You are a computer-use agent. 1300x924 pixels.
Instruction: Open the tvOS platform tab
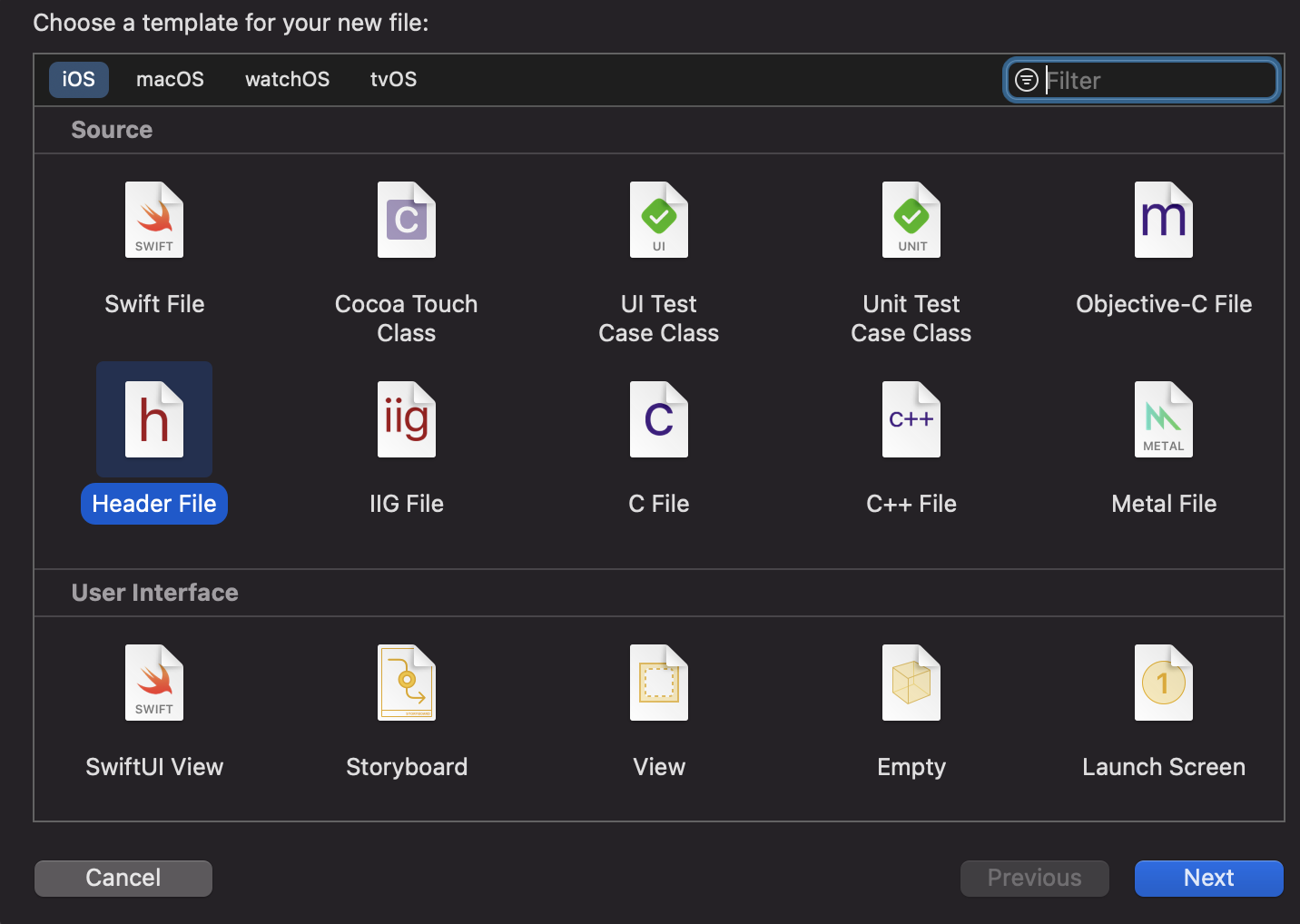coord(393,79)
